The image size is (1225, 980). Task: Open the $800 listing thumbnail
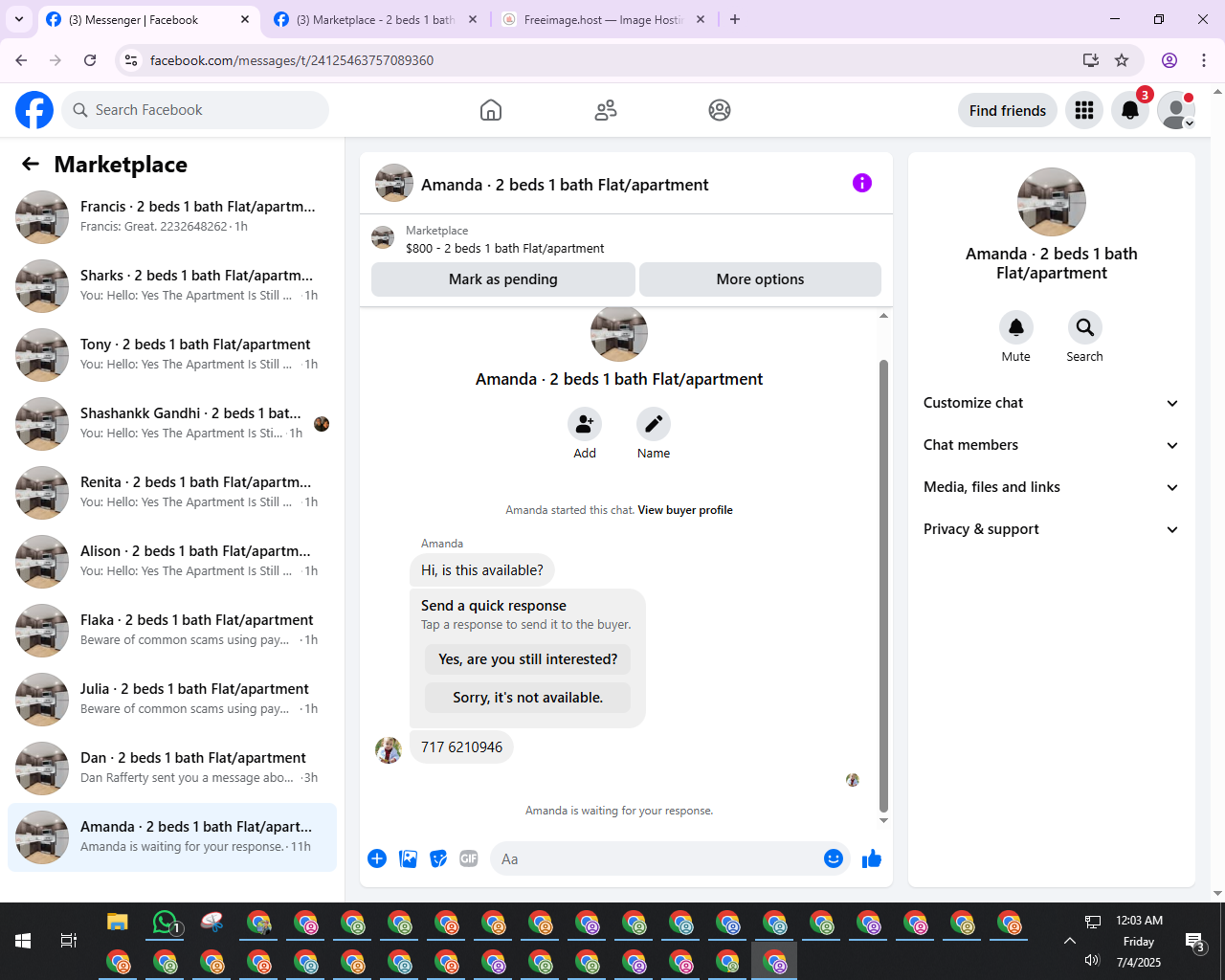383,237
